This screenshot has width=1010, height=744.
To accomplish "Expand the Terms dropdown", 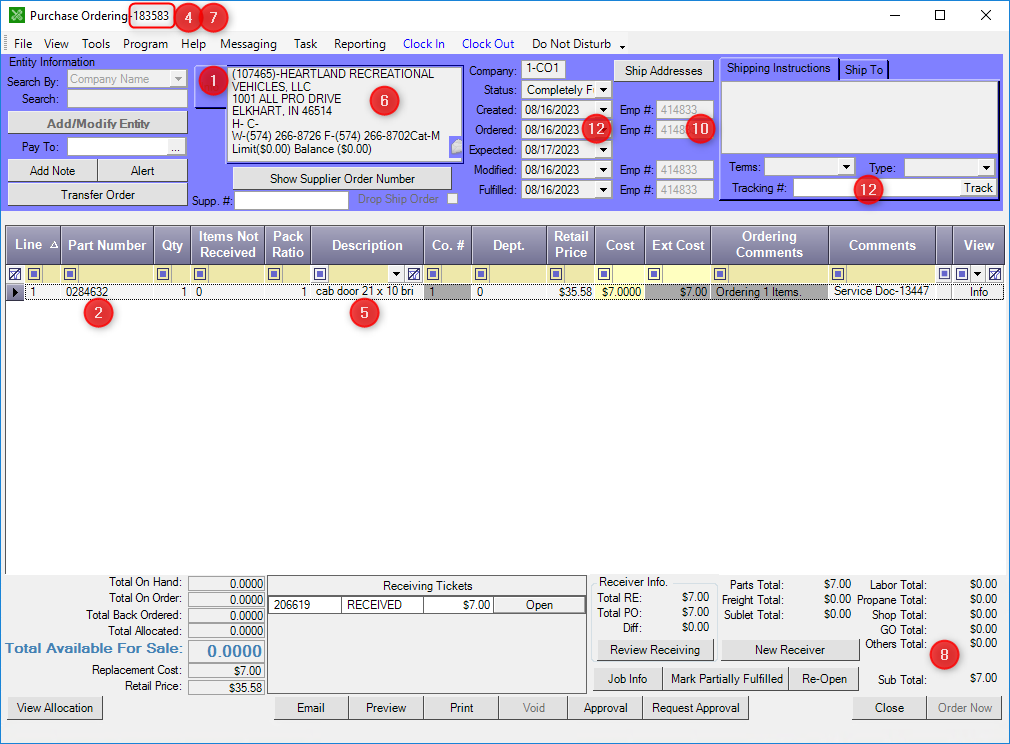I will click(x=846, y=167).
